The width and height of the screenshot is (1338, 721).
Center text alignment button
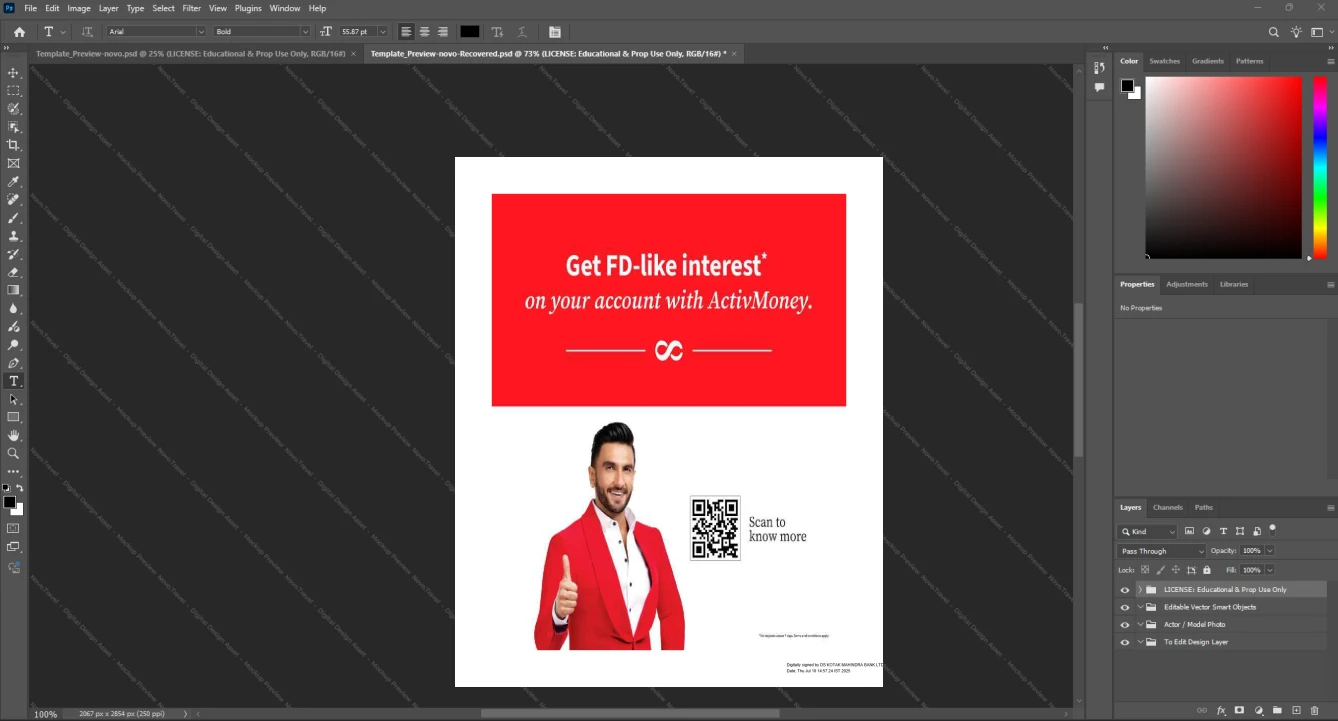point(424,32)
